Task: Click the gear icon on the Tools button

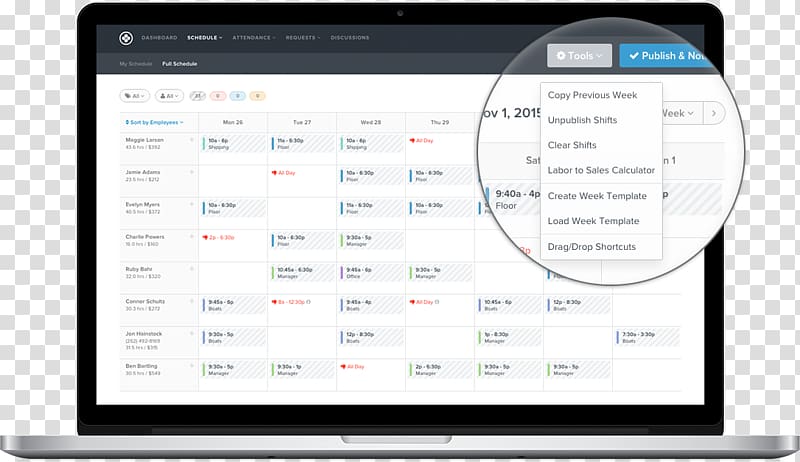Action: point(561,56)
